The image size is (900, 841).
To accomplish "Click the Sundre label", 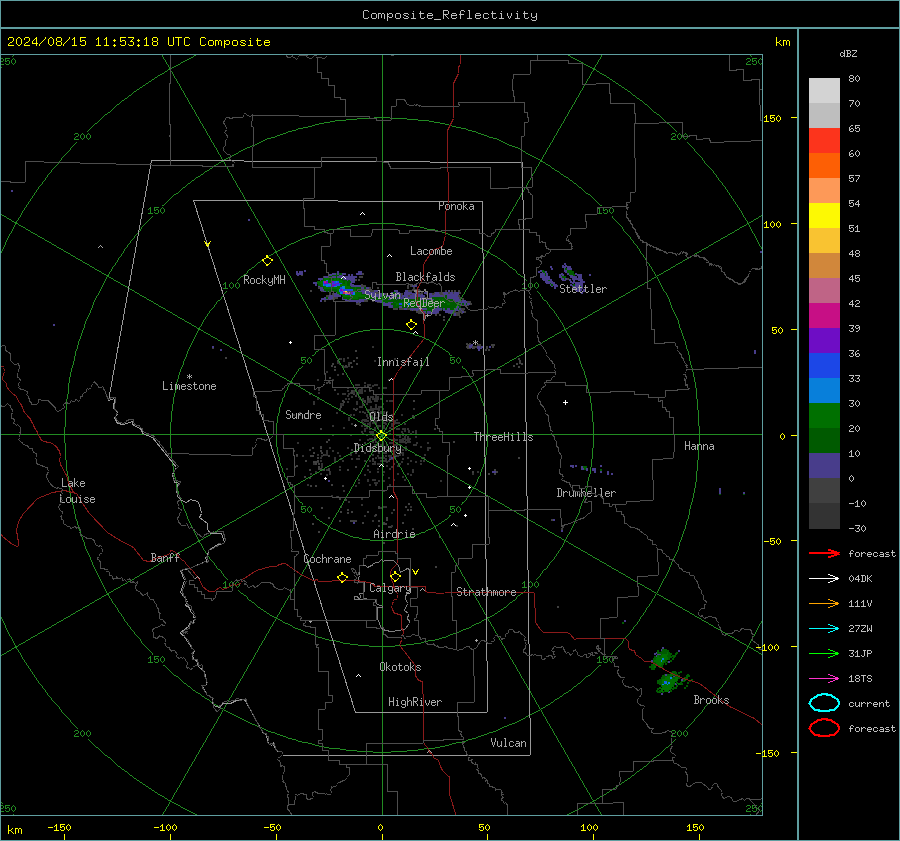I will (x=303, y=415).
